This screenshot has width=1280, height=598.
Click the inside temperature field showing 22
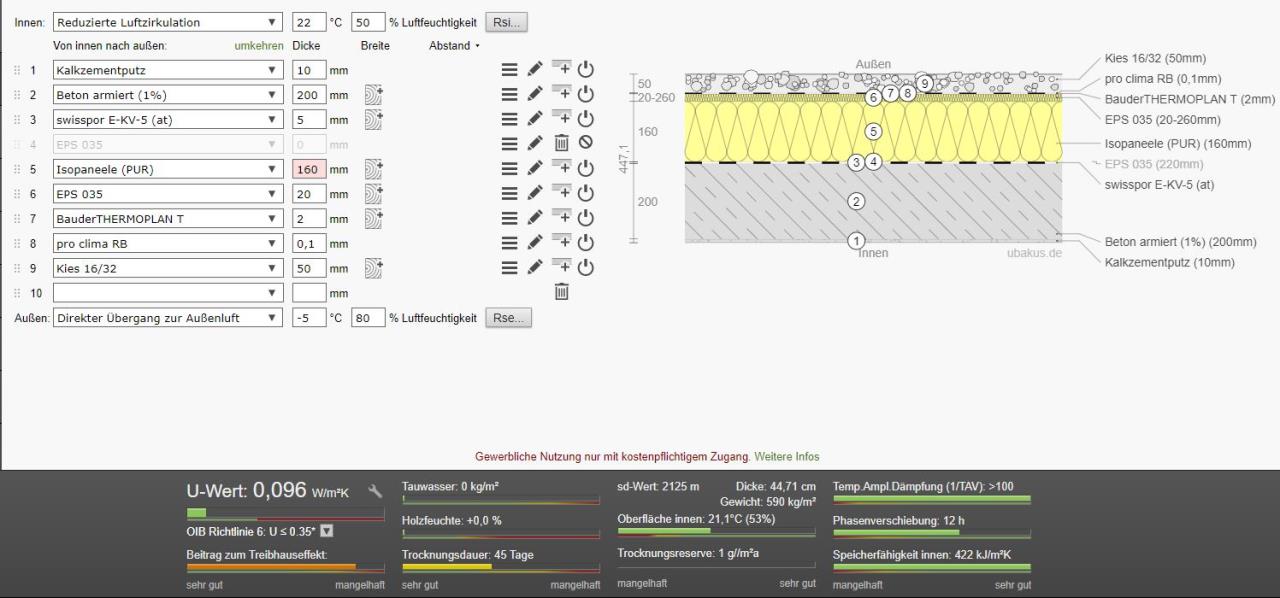pos(309,22)
